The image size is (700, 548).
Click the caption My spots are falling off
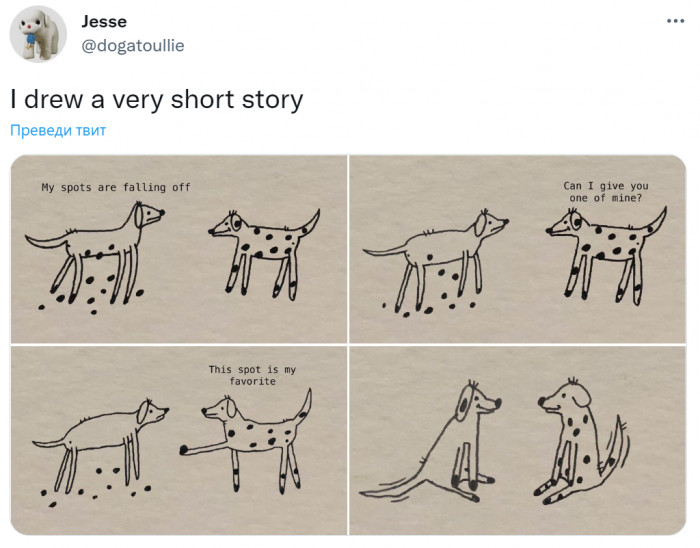[x=116, y=187]
